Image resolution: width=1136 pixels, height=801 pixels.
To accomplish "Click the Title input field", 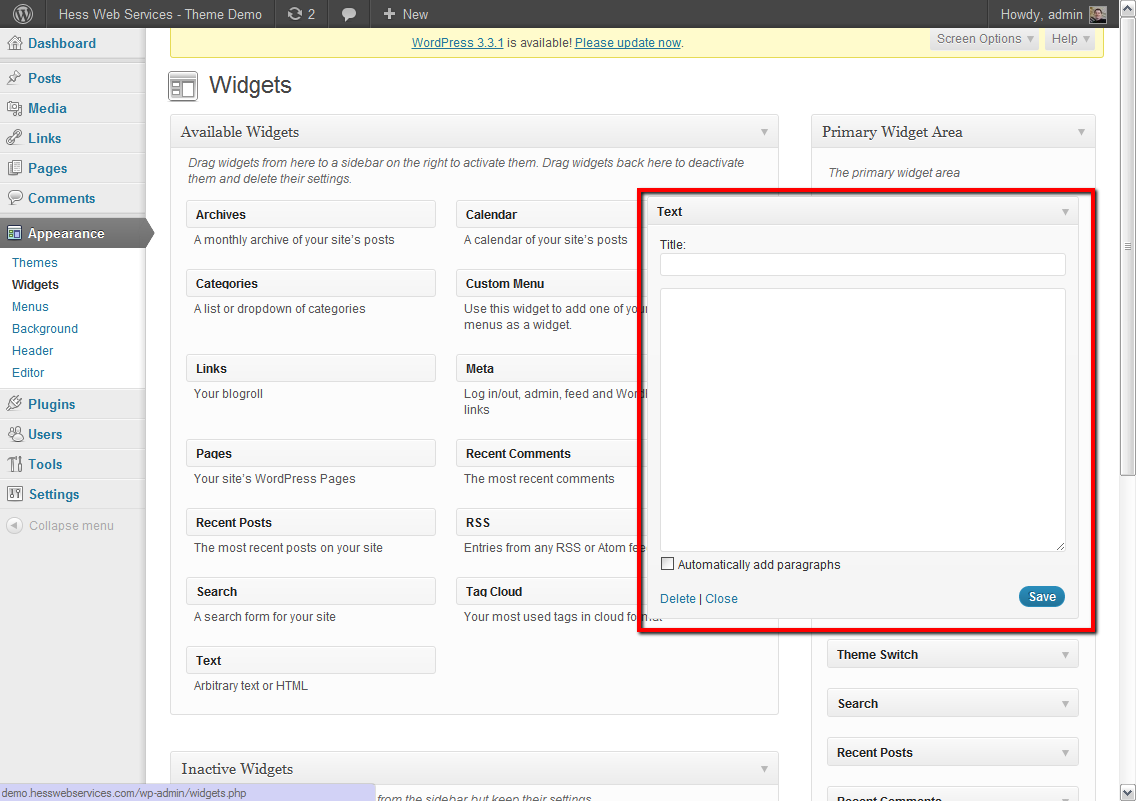I will pyautogui.click(x=862, y=264).
